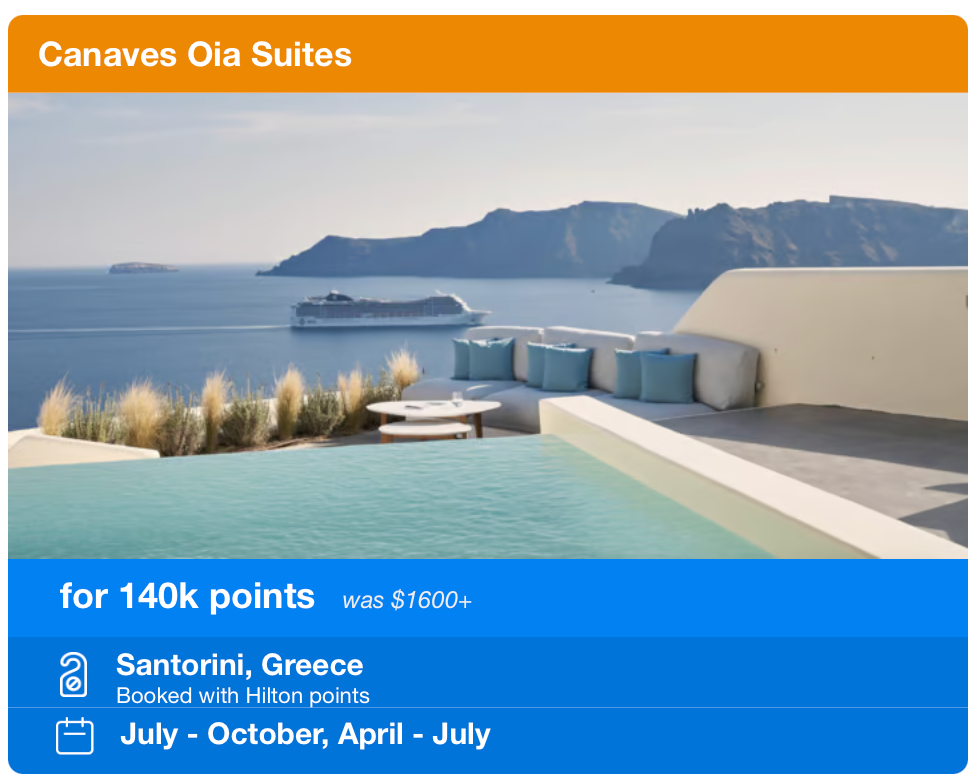This screenshot has width=980, height=784.
Task: Click the "was $1600+" original price
Action: 407,600
